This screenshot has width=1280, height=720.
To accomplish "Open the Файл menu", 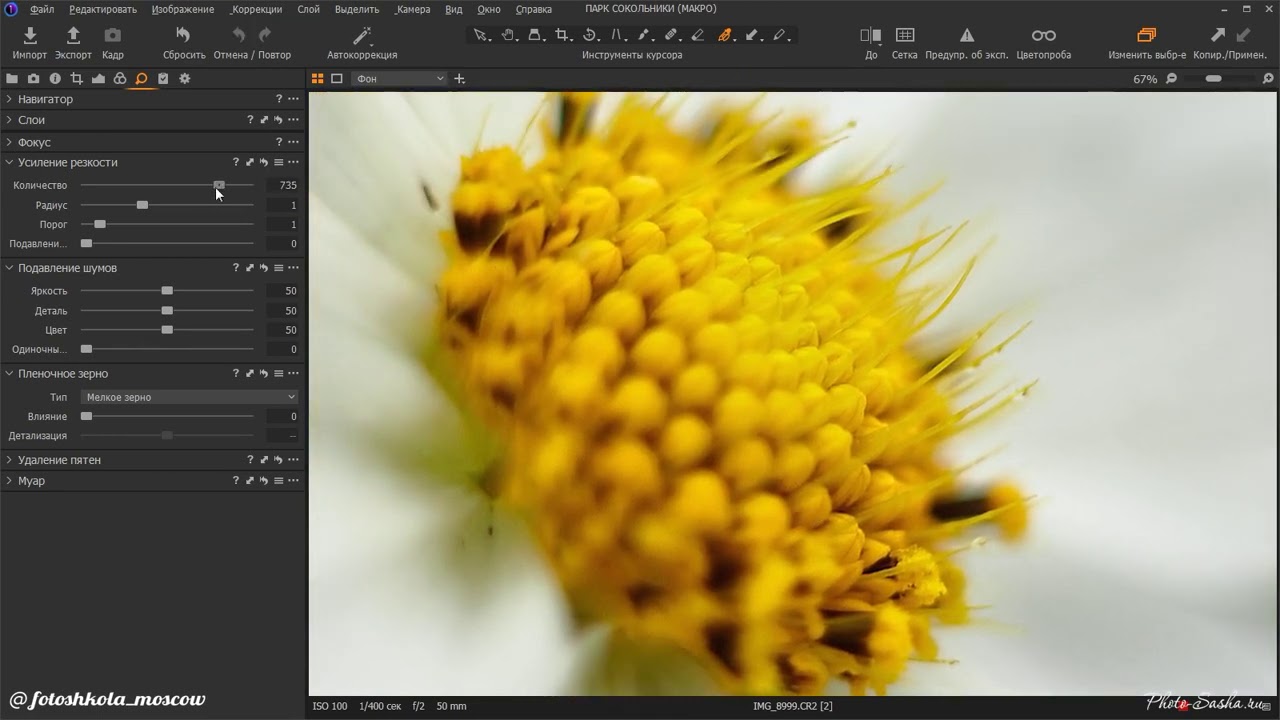I will pyautogui.click(x=42, y=9).
